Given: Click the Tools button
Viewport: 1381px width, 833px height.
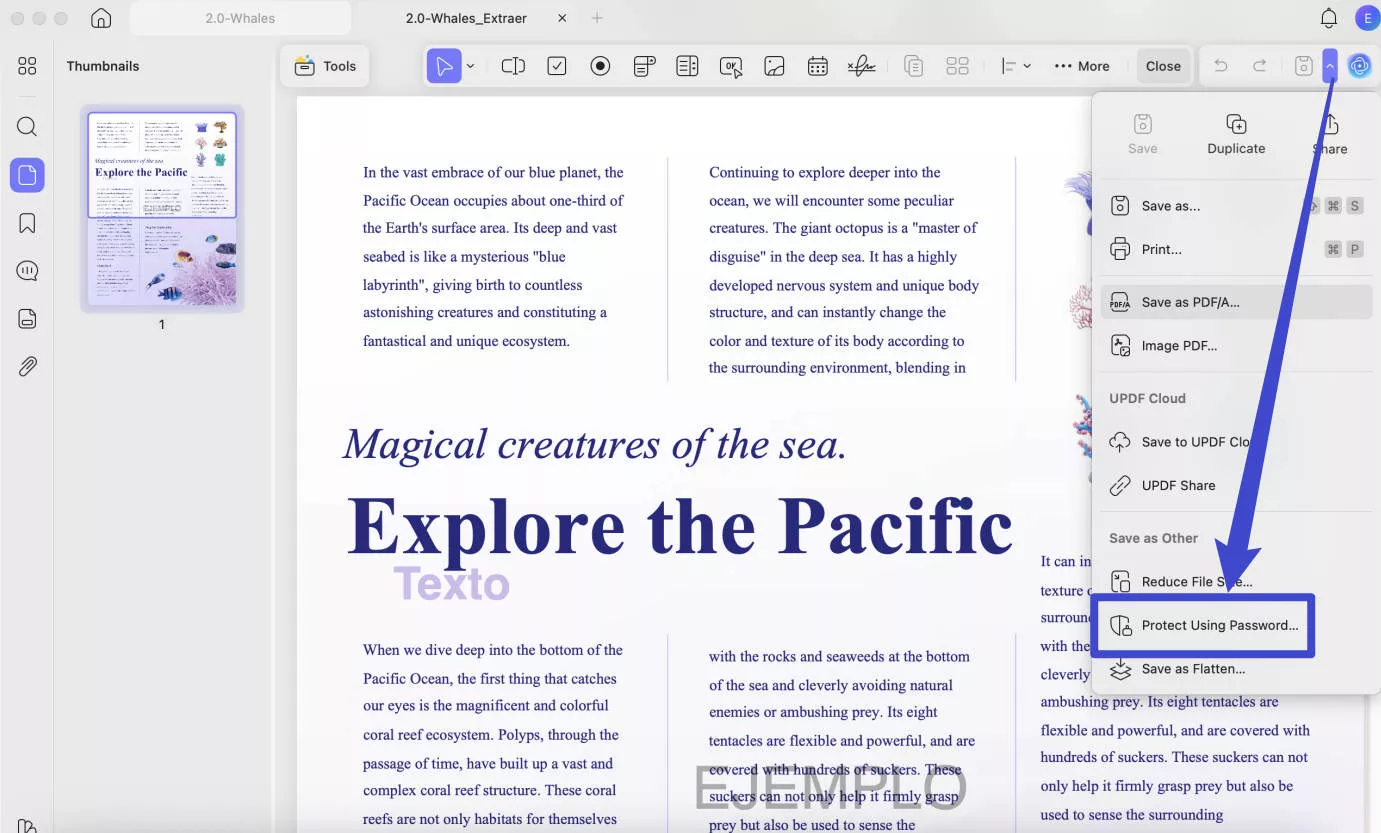Looking at the screenshot, I should (325, 66).
